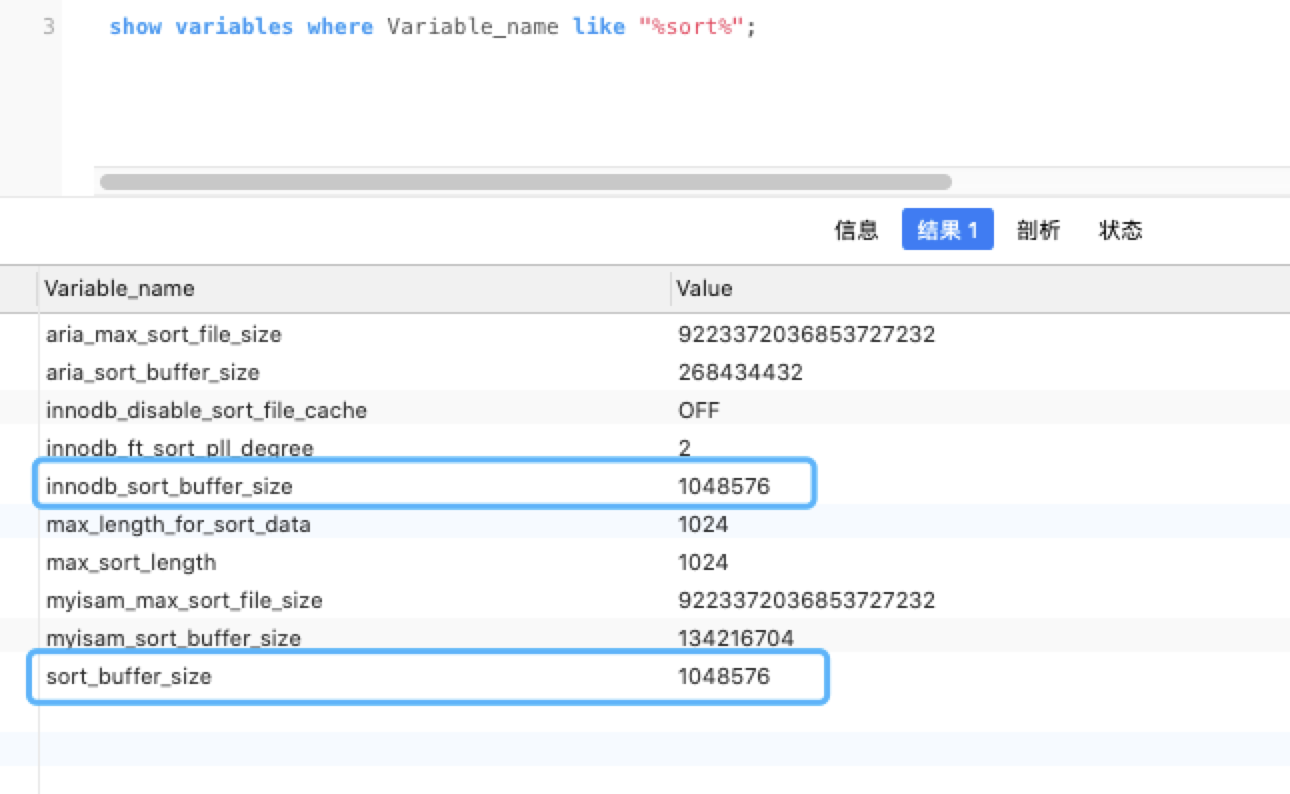Click value 268434432 of aria_sort_buffer_size
Viewport: 1290px width, 794px height.
740,372
